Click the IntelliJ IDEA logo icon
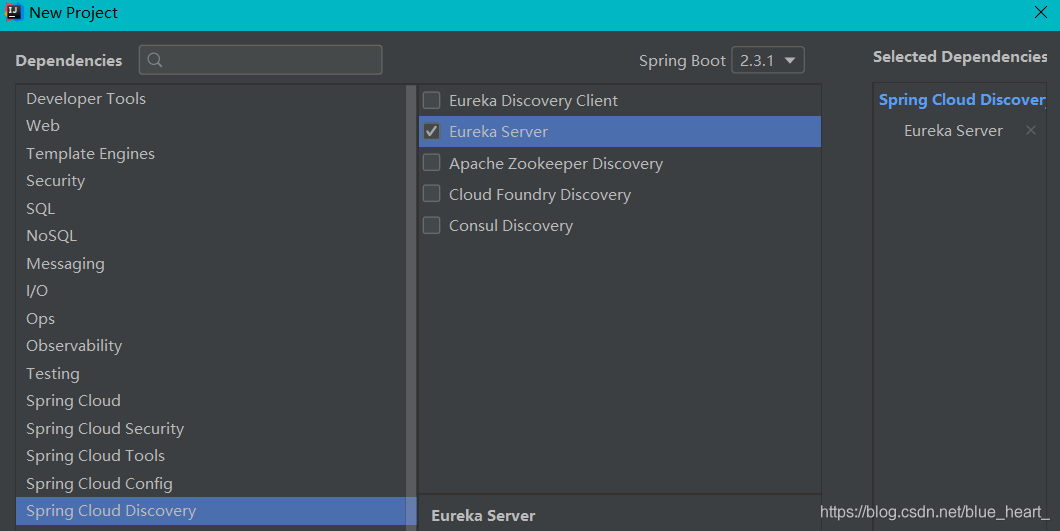Screen dimensions: 1060x531 [x=14, y=12]
